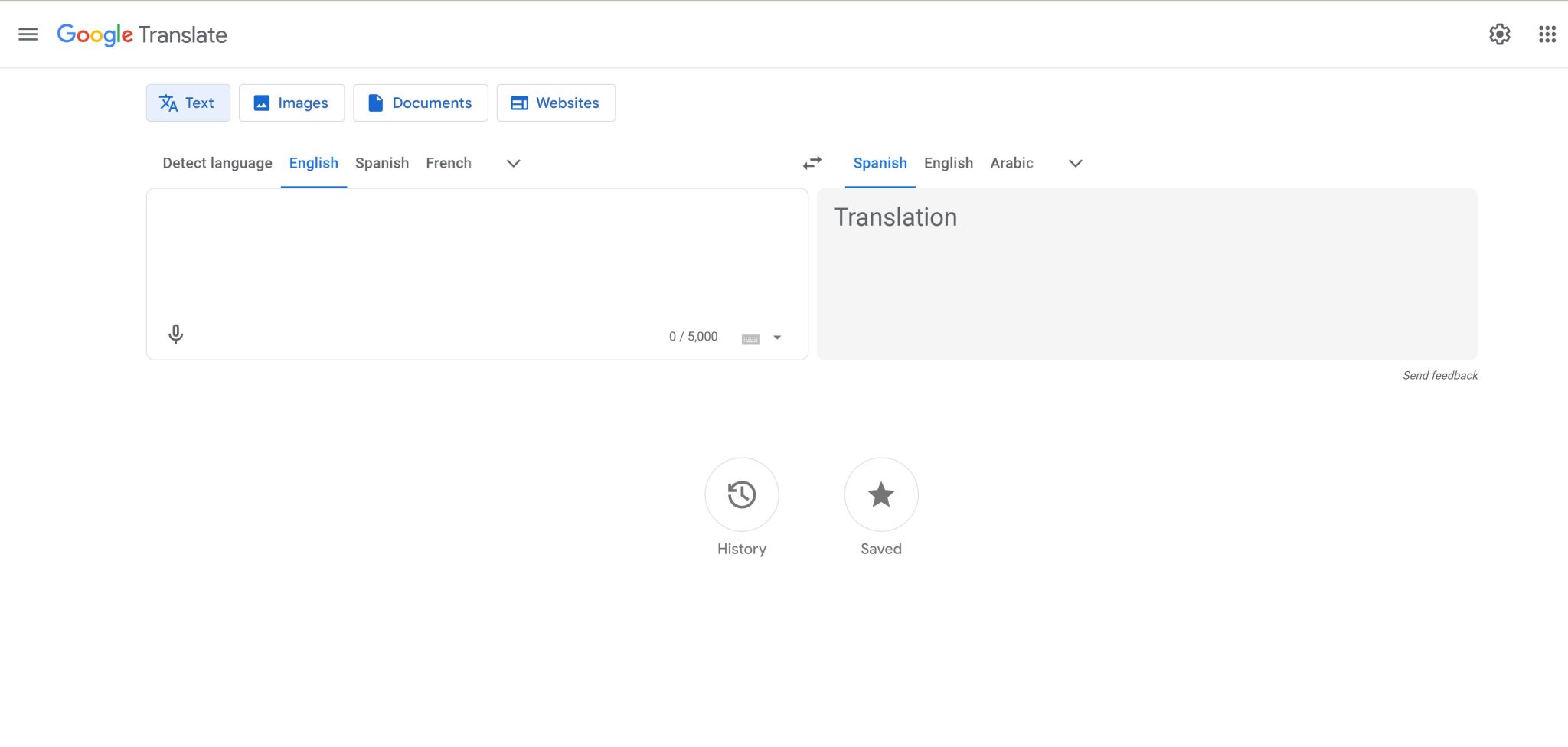Swap the source and target languages
The width and height of the screenshot is (1568, 747).
pos(812,163)
